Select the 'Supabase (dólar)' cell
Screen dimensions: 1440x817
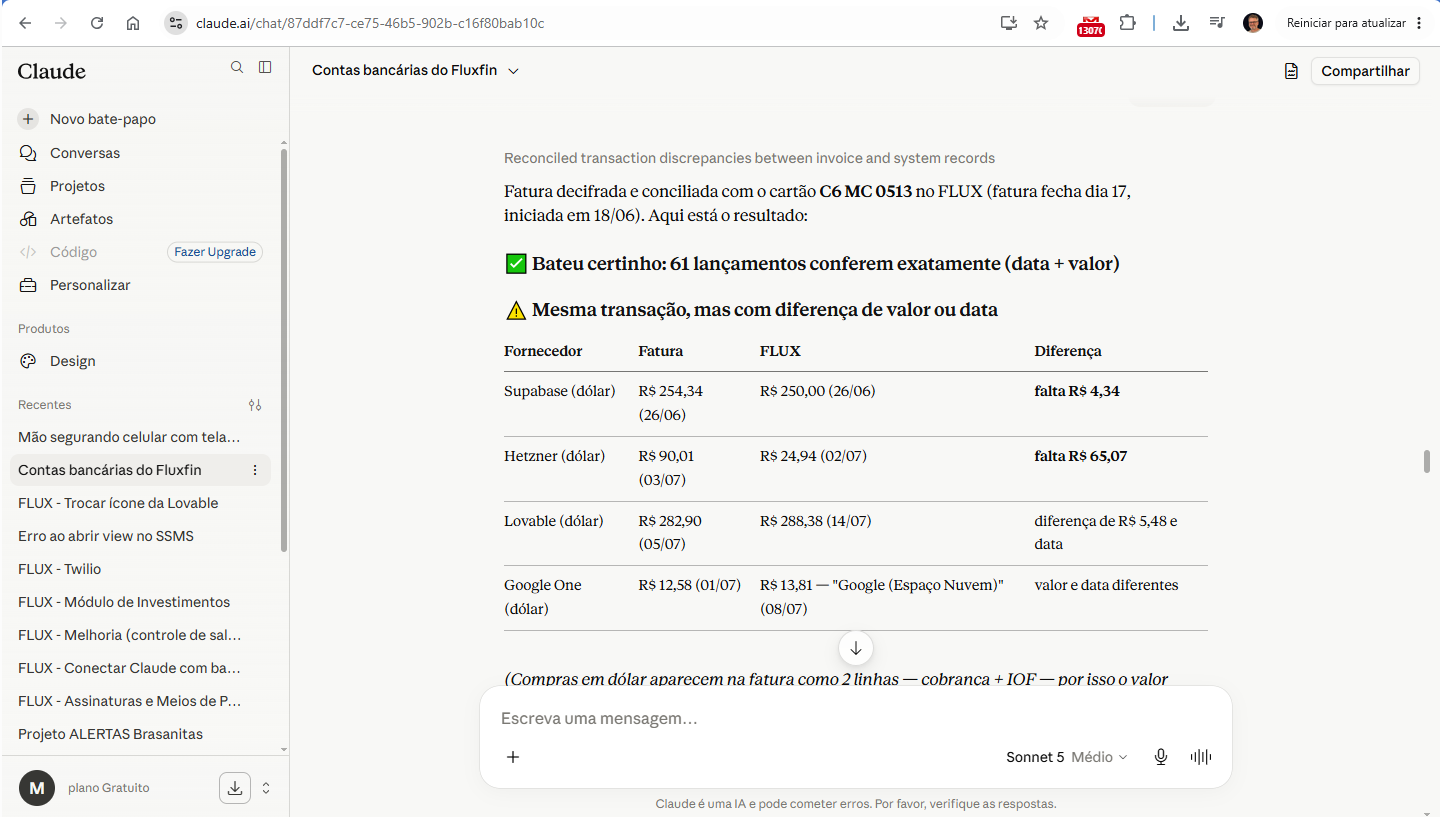(559, 391)
